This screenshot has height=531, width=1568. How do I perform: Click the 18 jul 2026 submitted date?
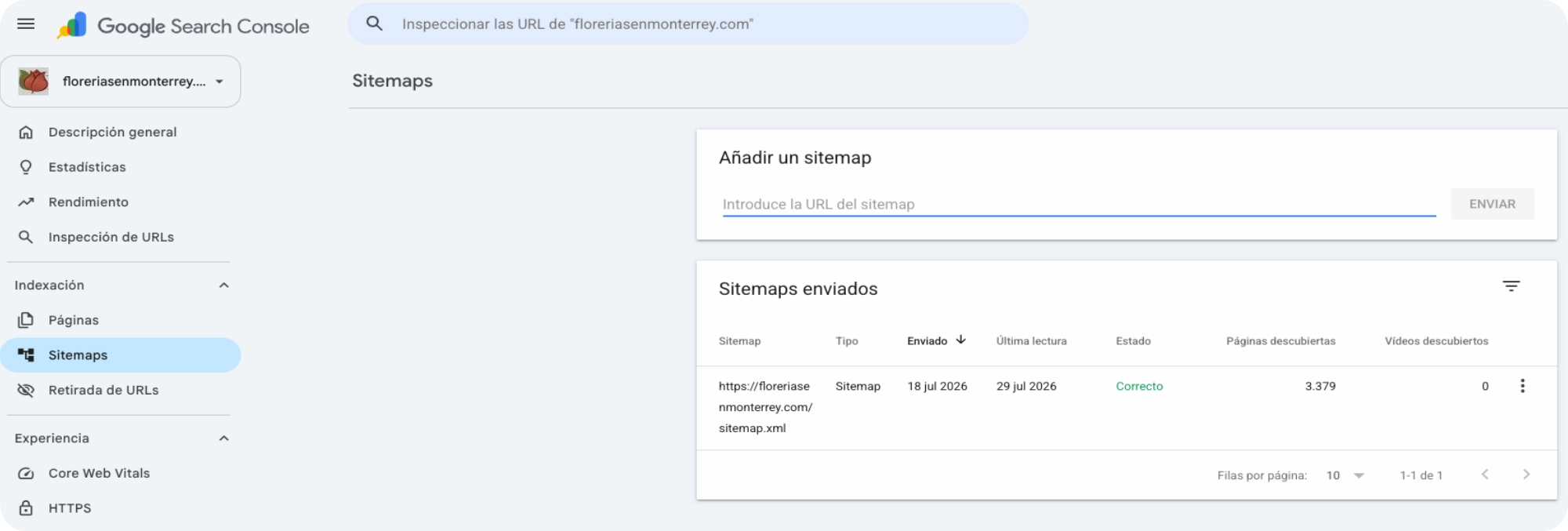[x=937, y=386]
